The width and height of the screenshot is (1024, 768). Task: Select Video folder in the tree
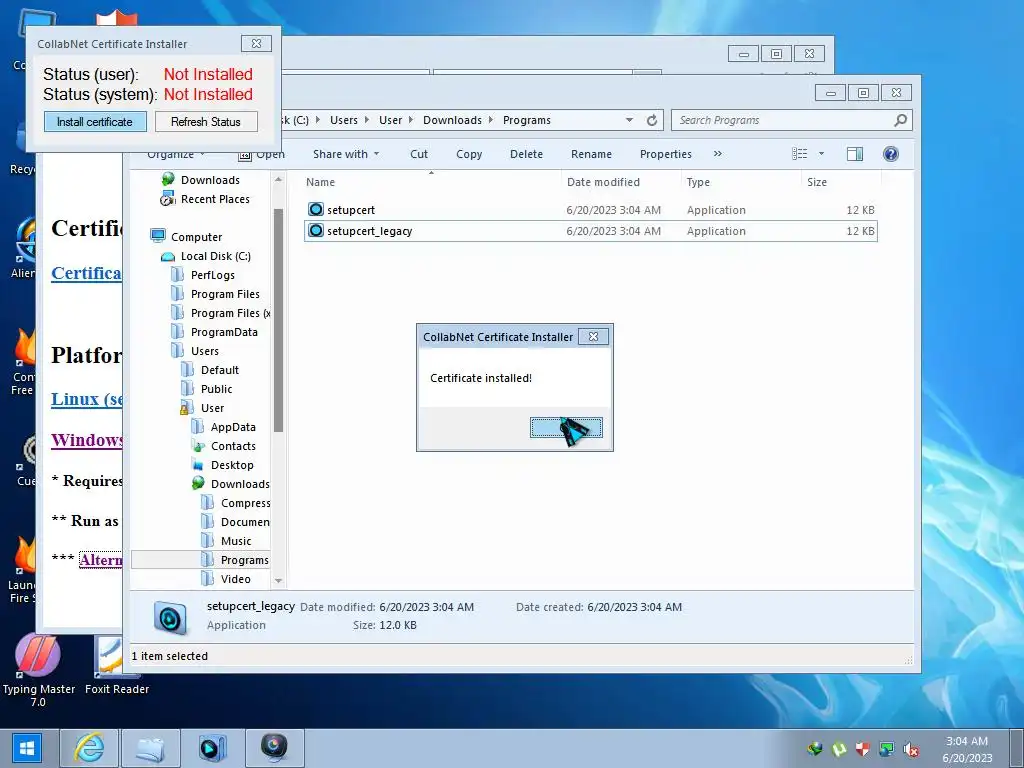pyautogui.click(x=235, y=579)
